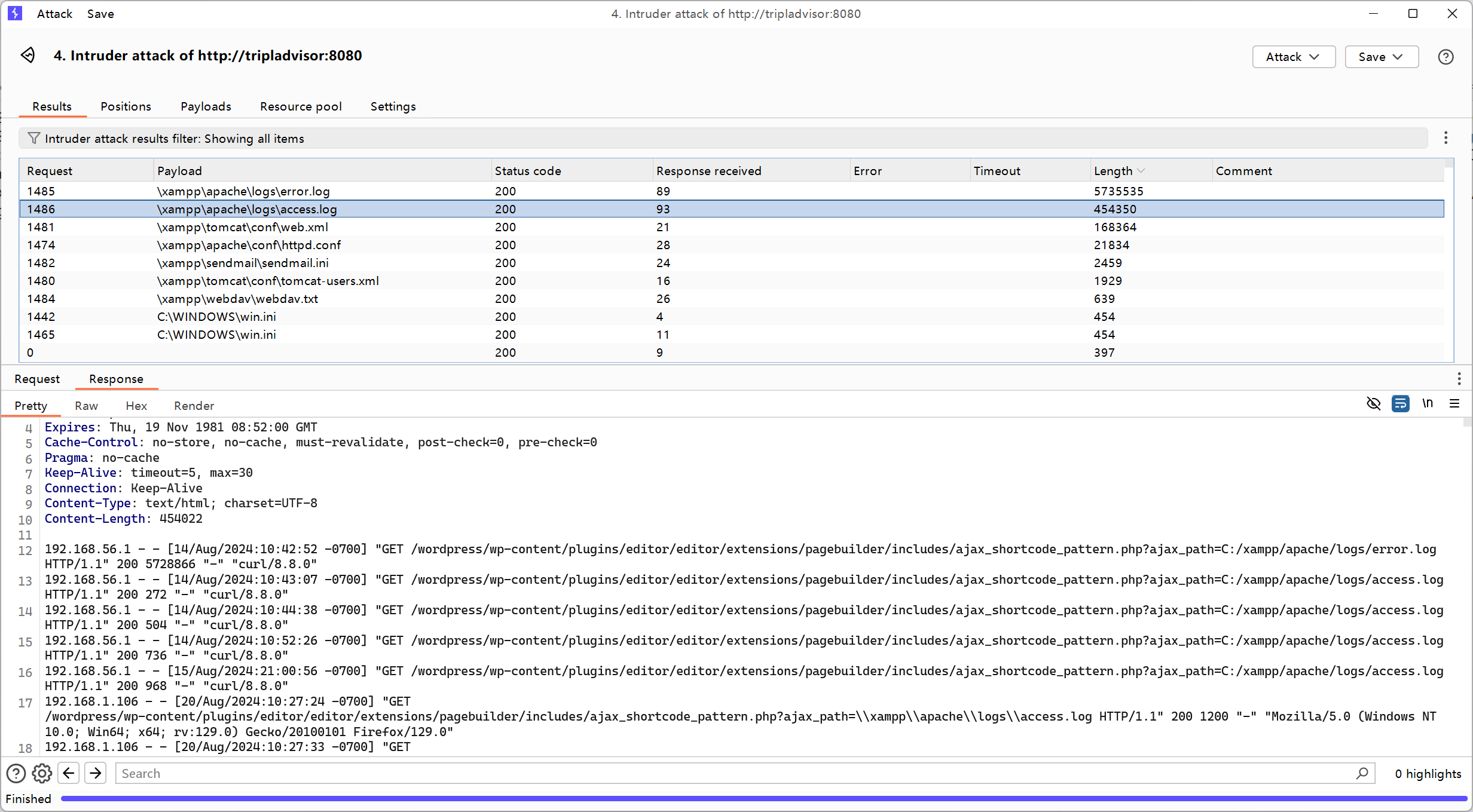Select the Results tab
This screenshot has width=1473, height=812.
(x=52, y=106)
